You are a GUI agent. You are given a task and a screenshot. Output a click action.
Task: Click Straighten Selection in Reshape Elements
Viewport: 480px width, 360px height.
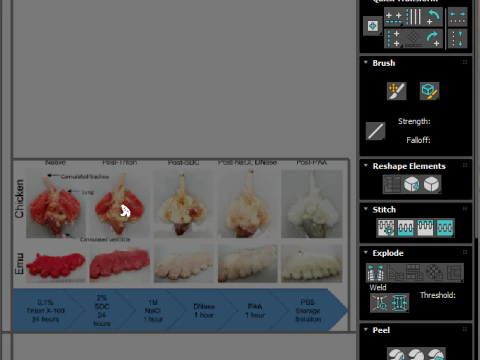(x=392, y=184)
